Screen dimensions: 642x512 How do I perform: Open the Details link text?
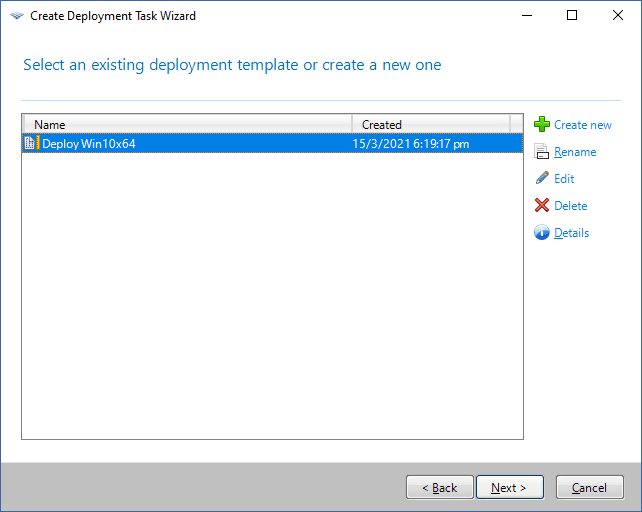point(572,233)
